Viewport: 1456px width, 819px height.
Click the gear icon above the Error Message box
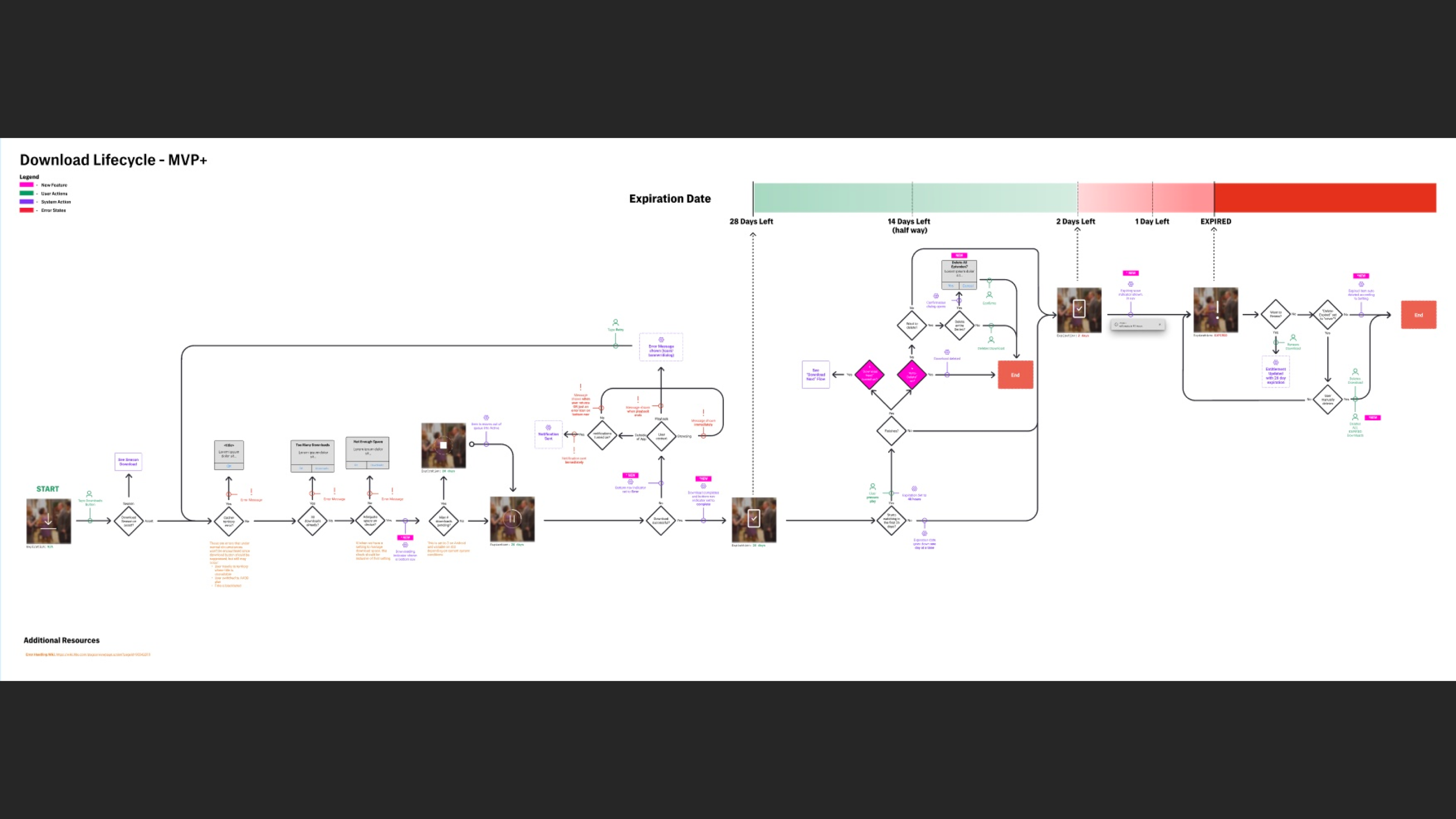point(661,339)
